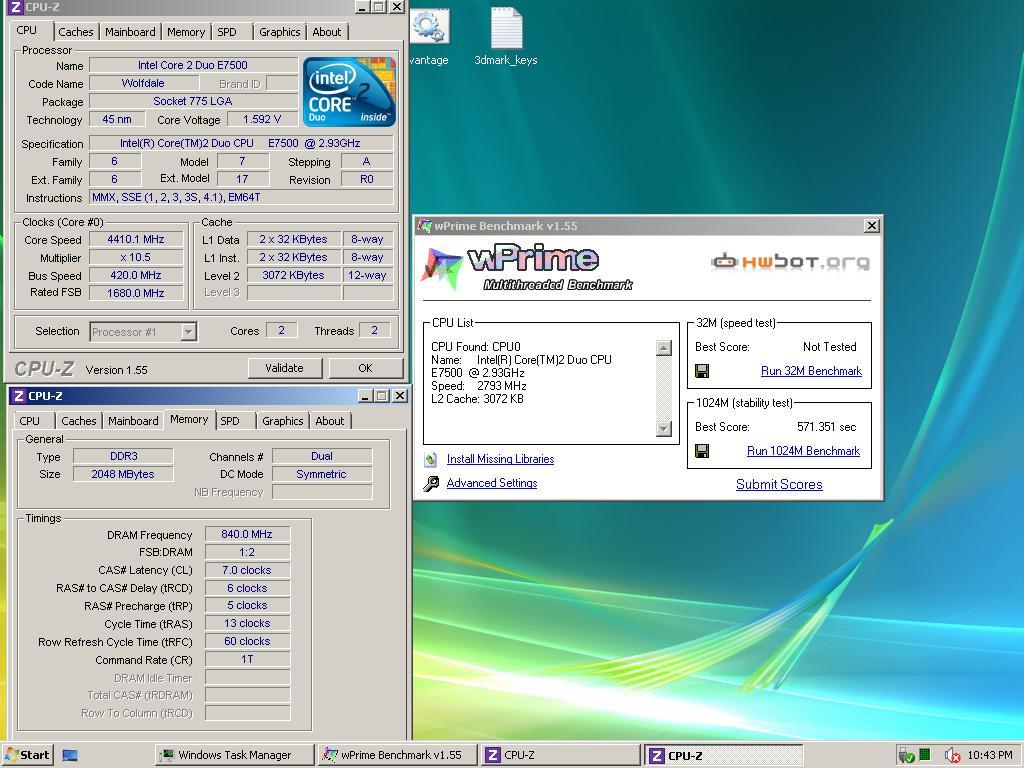Image resolution: width=1024 pixels, height=768 pixels.
Task: Click the save icon under 1024M stability test
Action: click(702, 451)
